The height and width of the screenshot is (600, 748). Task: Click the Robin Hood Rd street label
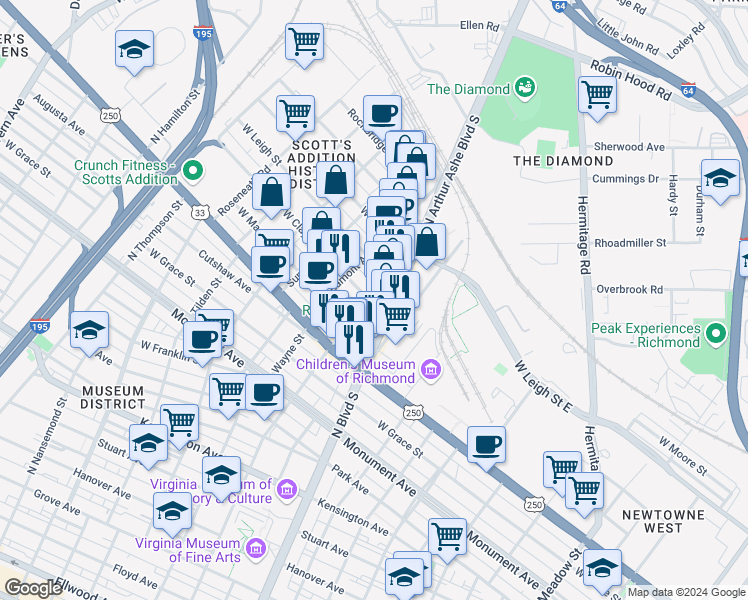tap(631, 80)
